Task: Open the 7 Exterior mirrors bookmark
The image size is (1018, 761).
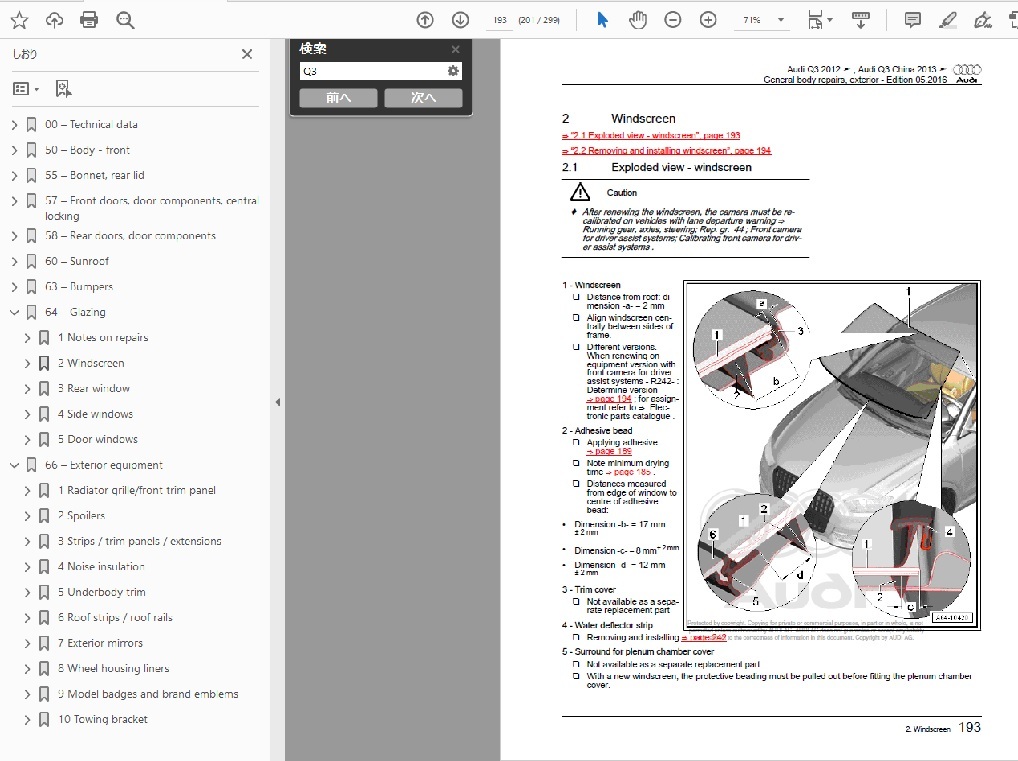Action: [100, 643]
